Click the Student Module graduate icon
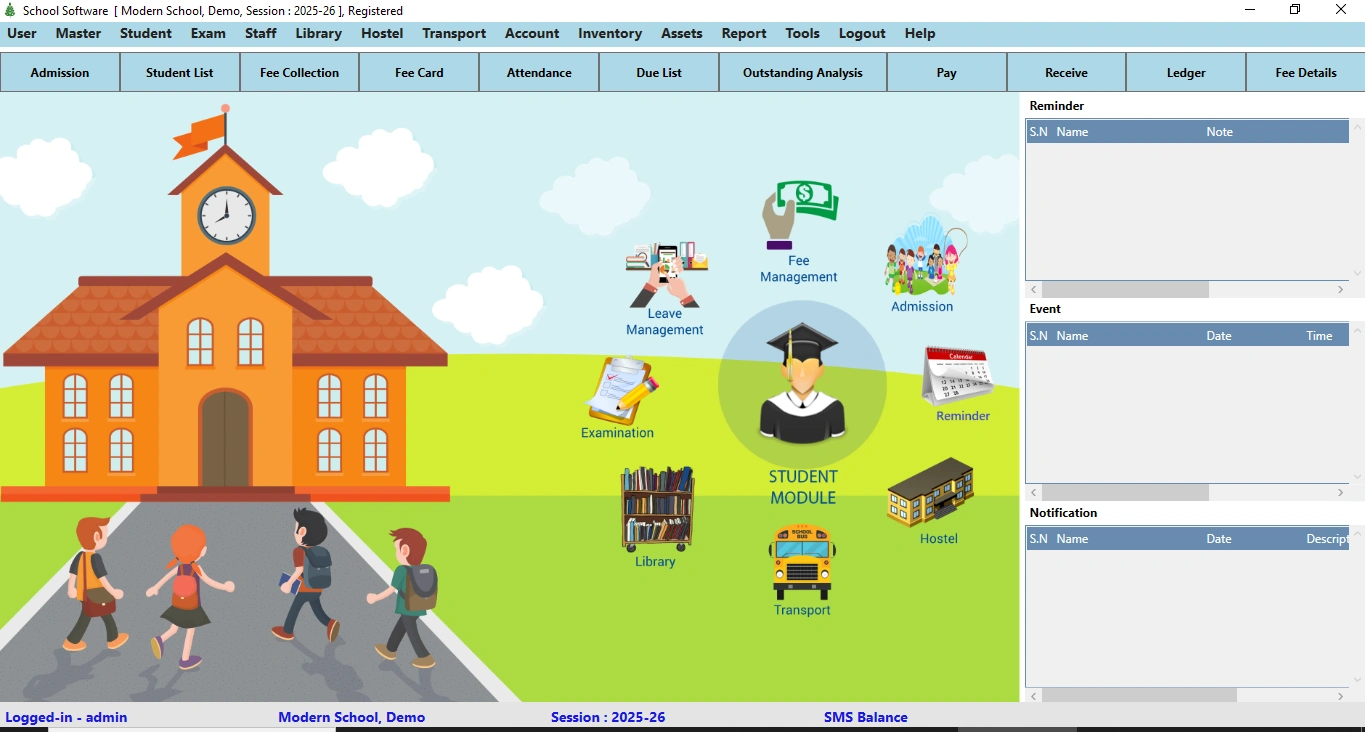Viewport: 1365px width, 732px height. click(802, 383)
